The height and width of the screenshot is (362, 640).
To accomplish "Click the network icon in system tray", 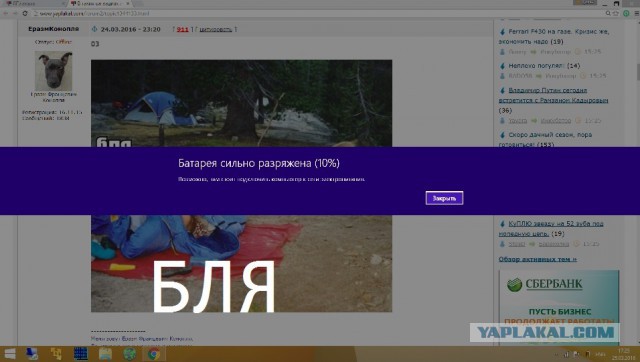I will [x=567, y=354].
